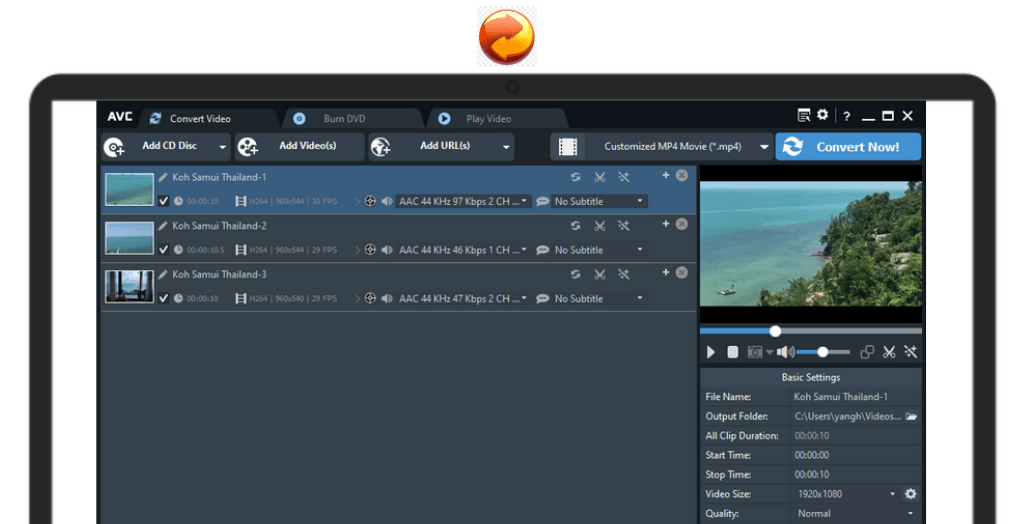Open the help question mark icon
This screenshot has height=524, width=1024.
846,116
